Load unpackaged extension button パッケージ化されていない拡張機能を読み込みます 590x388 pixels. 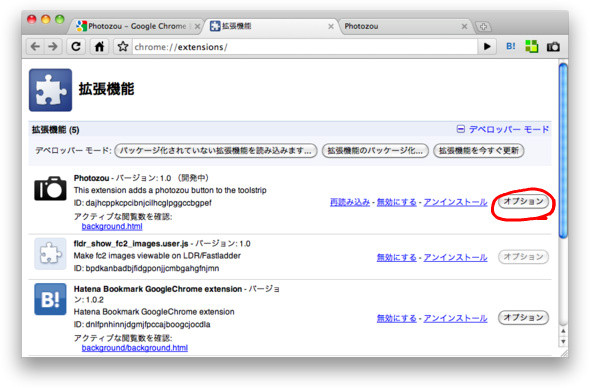[x=216, y=151]
